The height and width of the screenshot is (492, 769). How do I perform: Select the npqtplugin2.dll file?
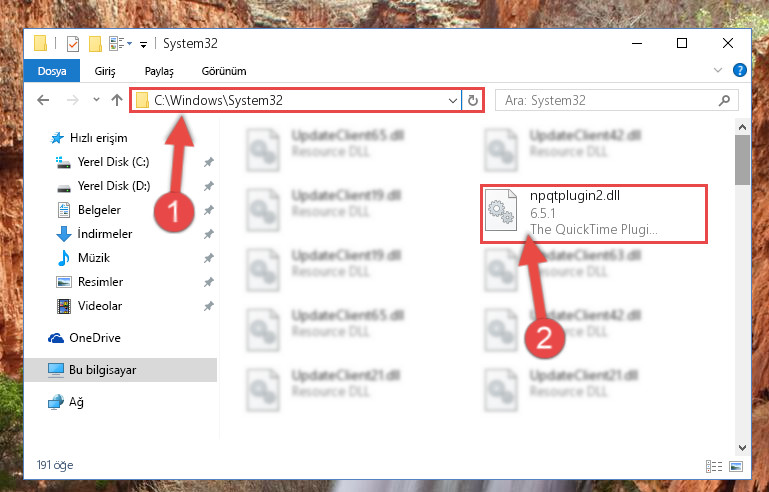(593, 213)
